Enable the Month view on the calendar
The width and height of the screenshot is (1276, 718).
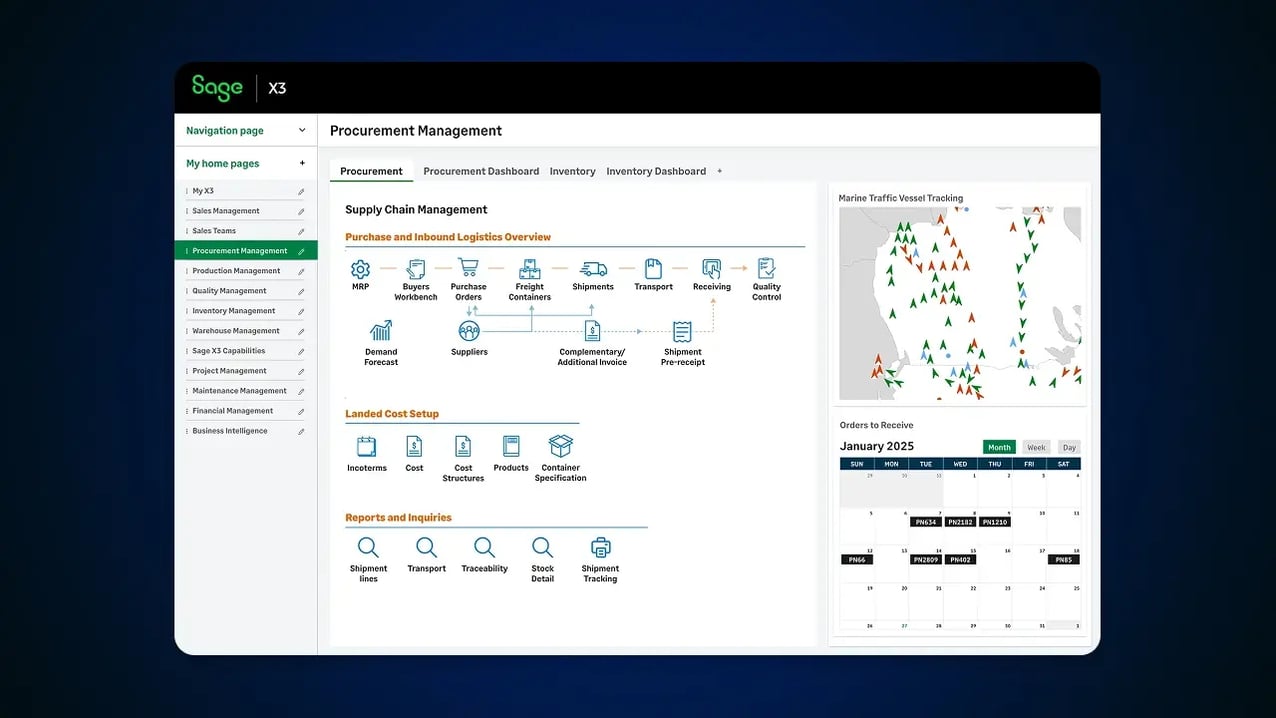[x=998, y=447]
